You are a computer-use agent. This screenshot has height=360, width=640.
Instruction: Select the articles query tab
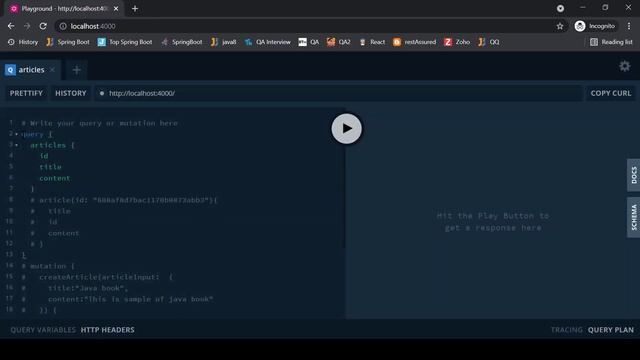(31, 70)
